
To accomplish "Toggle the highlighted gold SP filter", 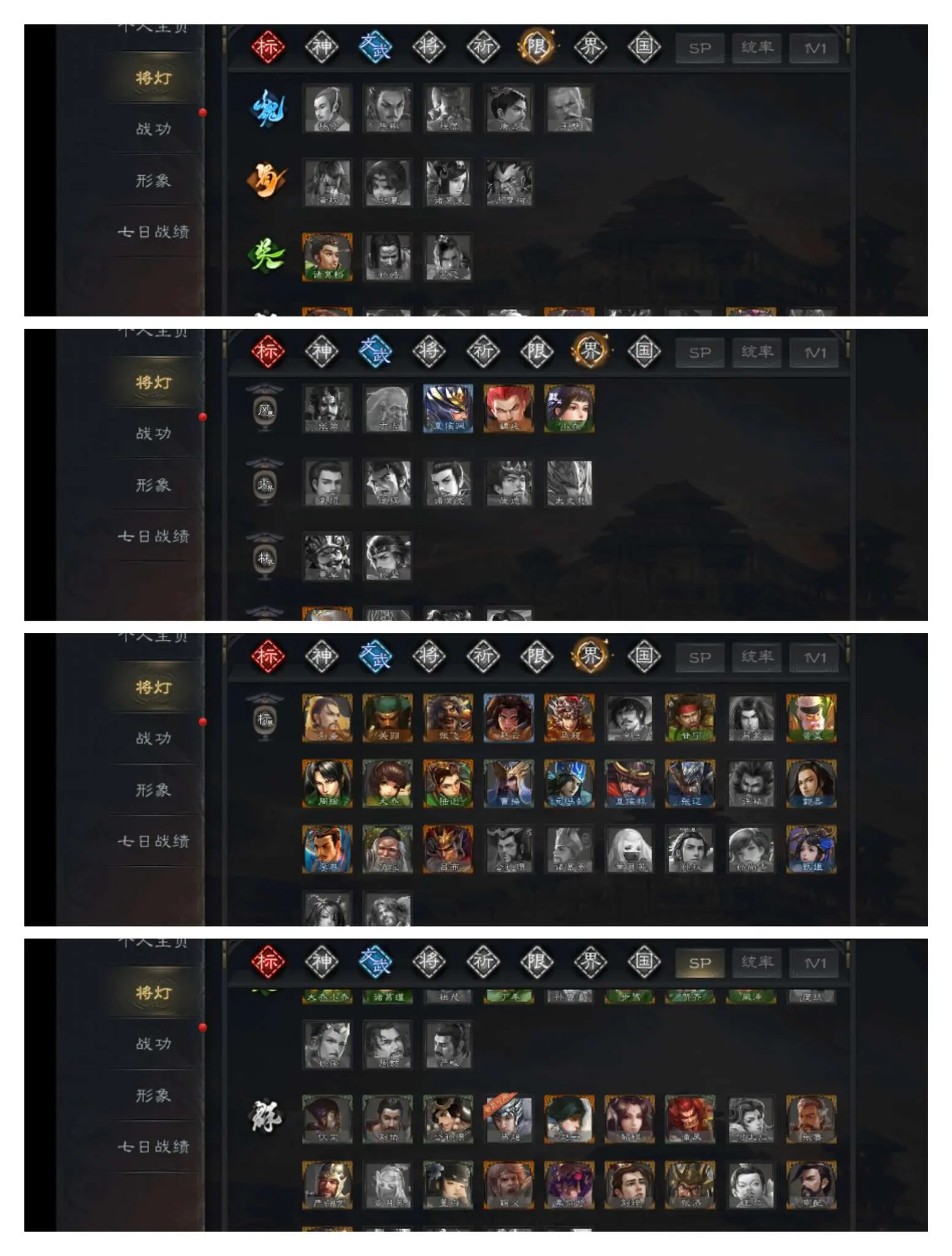I will 699,963.
